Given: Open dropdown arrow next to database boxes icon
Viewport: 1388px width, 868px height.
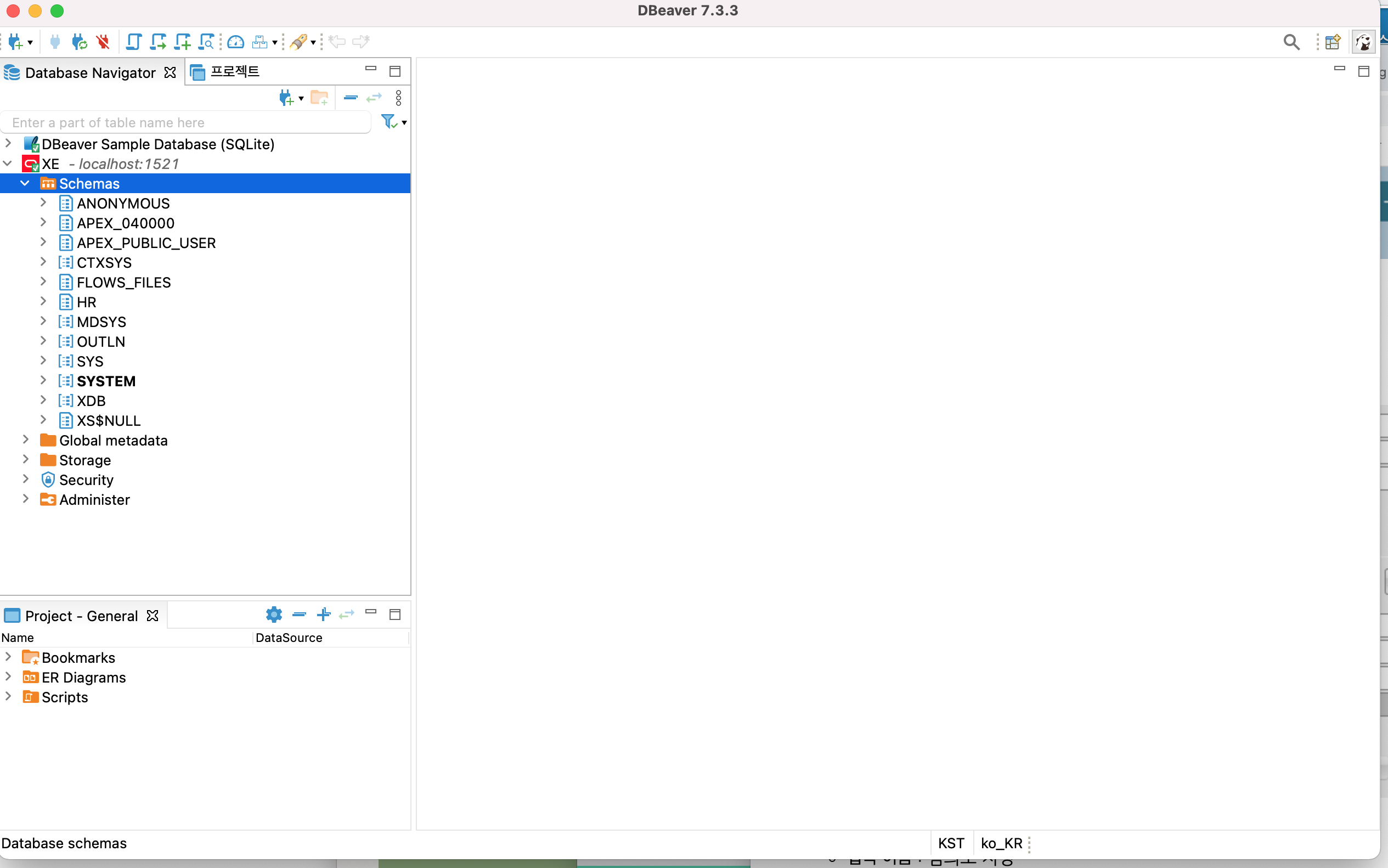Looking at the screenshot, I should (x=275, y=42).
